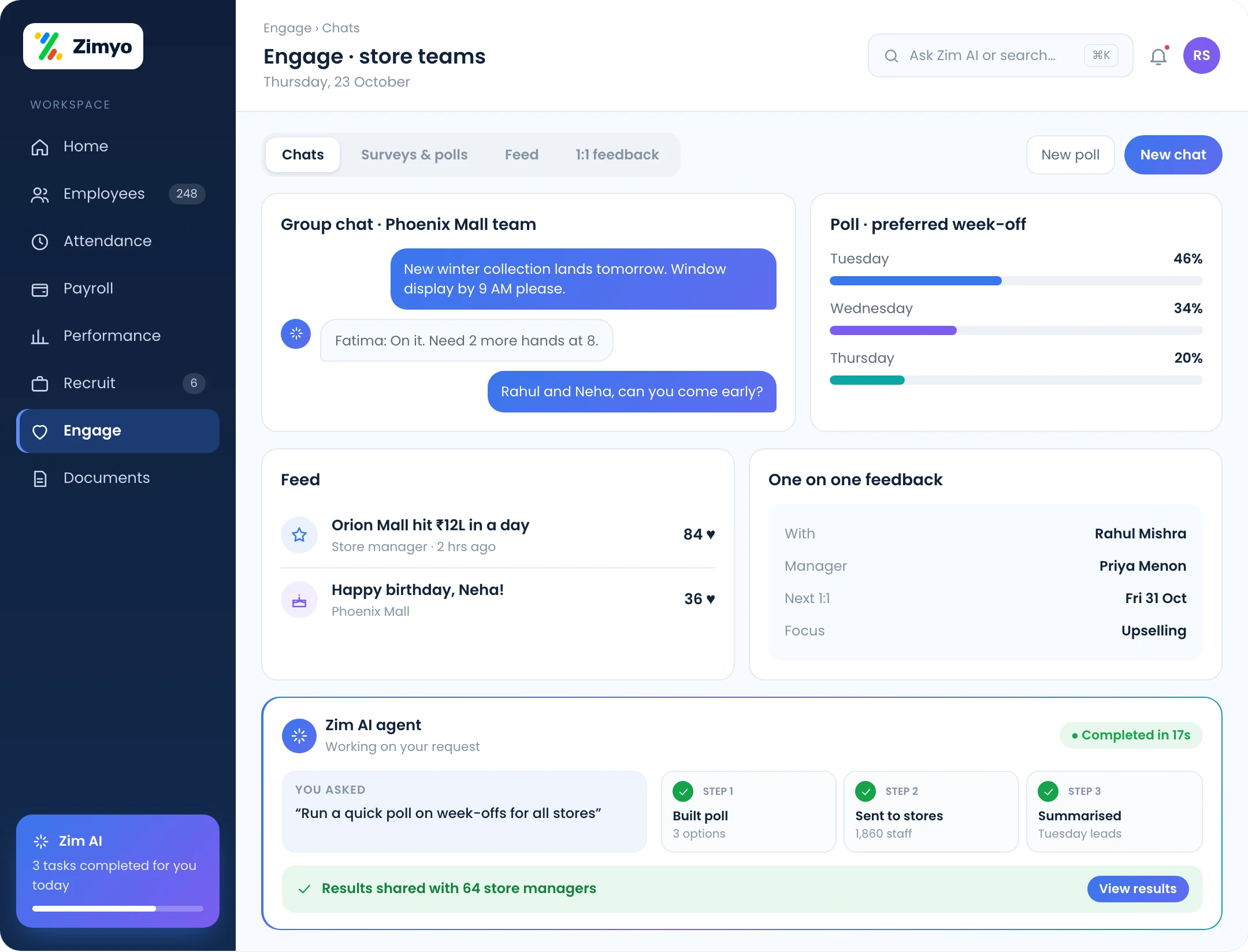This screenshot has width=1248, height=952.
Task: Click the birthday cake icon for Neha
Action: coord(299,600)
